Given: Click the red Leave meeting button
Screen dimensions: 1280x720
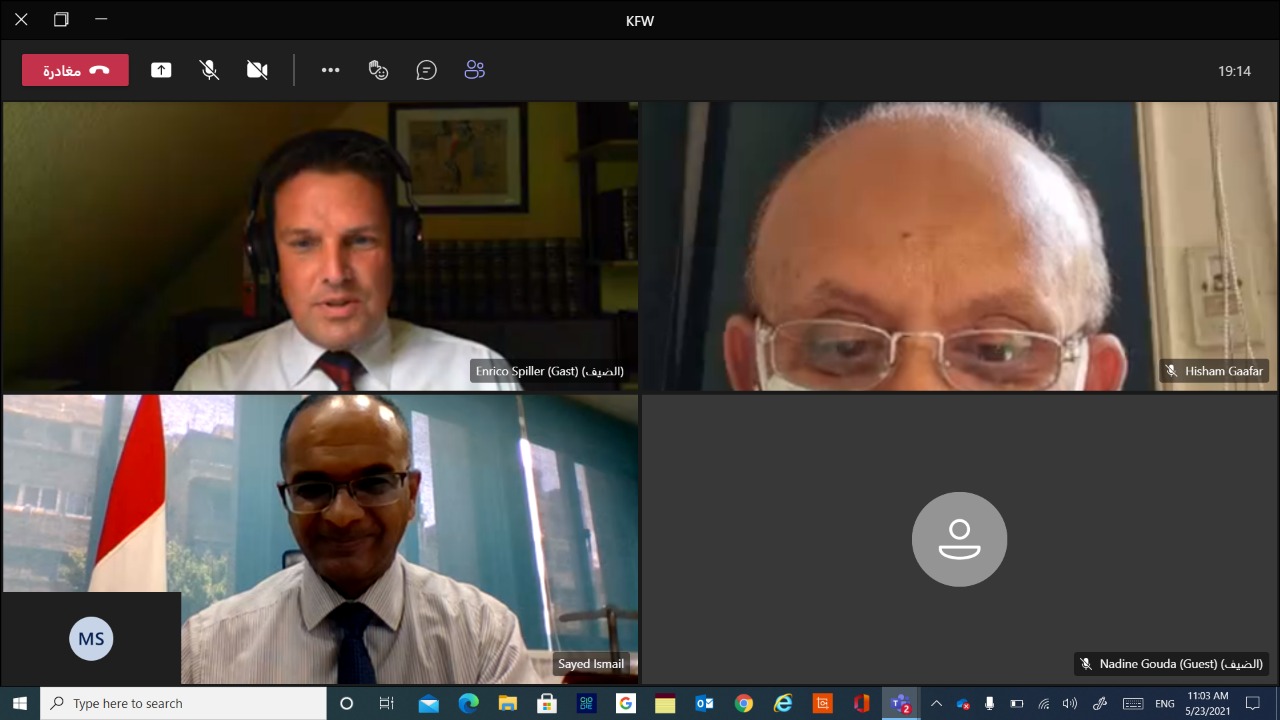Looking at the screenshot, I should 75,70.
